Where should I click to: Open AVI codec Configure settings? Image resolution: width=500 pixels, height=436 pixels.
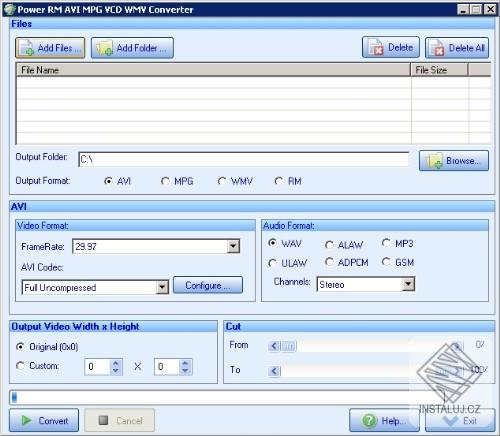click(208, 285)
